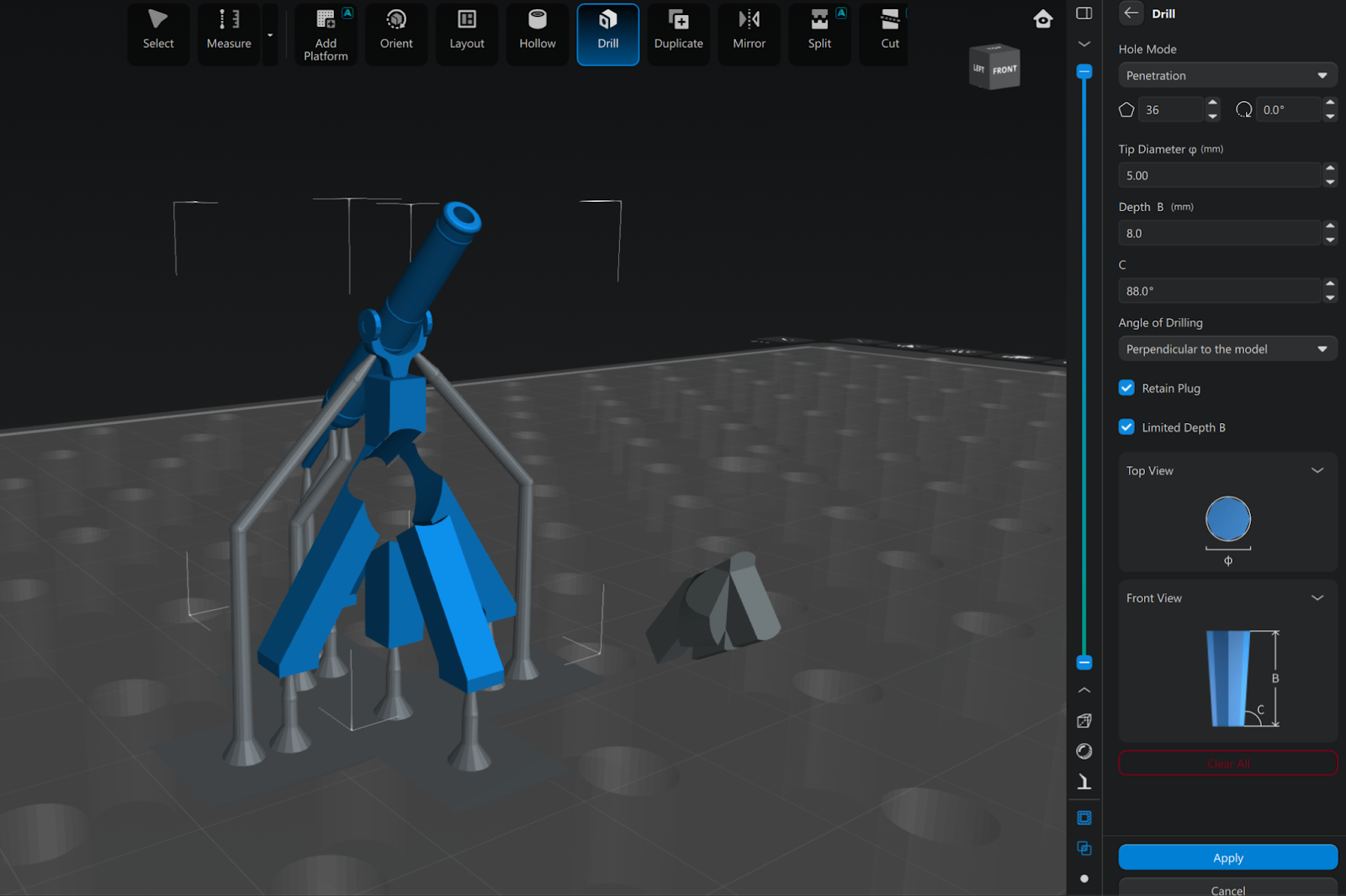
Task: Open the Hole Mode Penetration dropdown
Action: 1227,76
